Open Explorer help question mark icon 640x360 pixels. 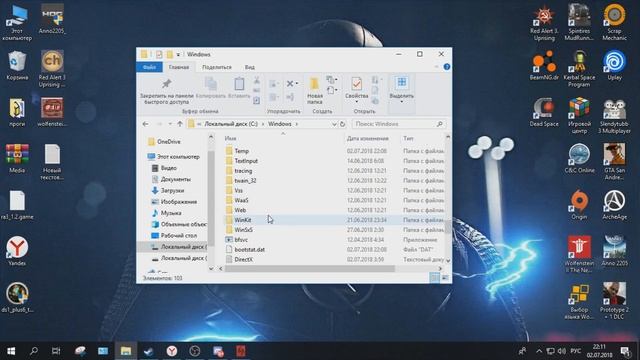(x=447, y=67)
